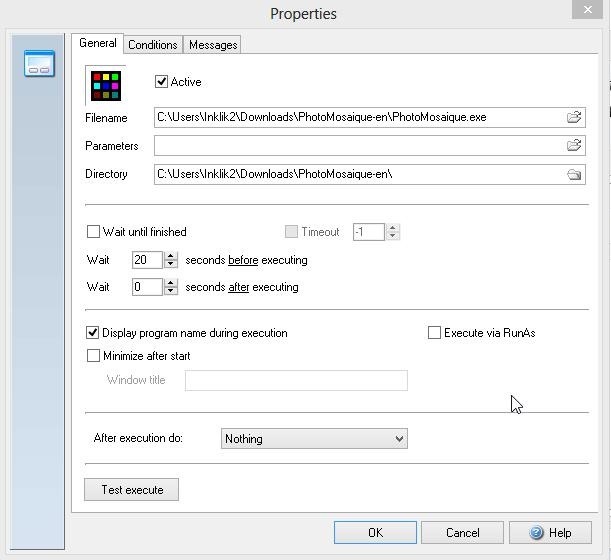Cancel the Properties dialog
Image resolution: width=611 pixels, height=560 pixels.
click(462, 532)
